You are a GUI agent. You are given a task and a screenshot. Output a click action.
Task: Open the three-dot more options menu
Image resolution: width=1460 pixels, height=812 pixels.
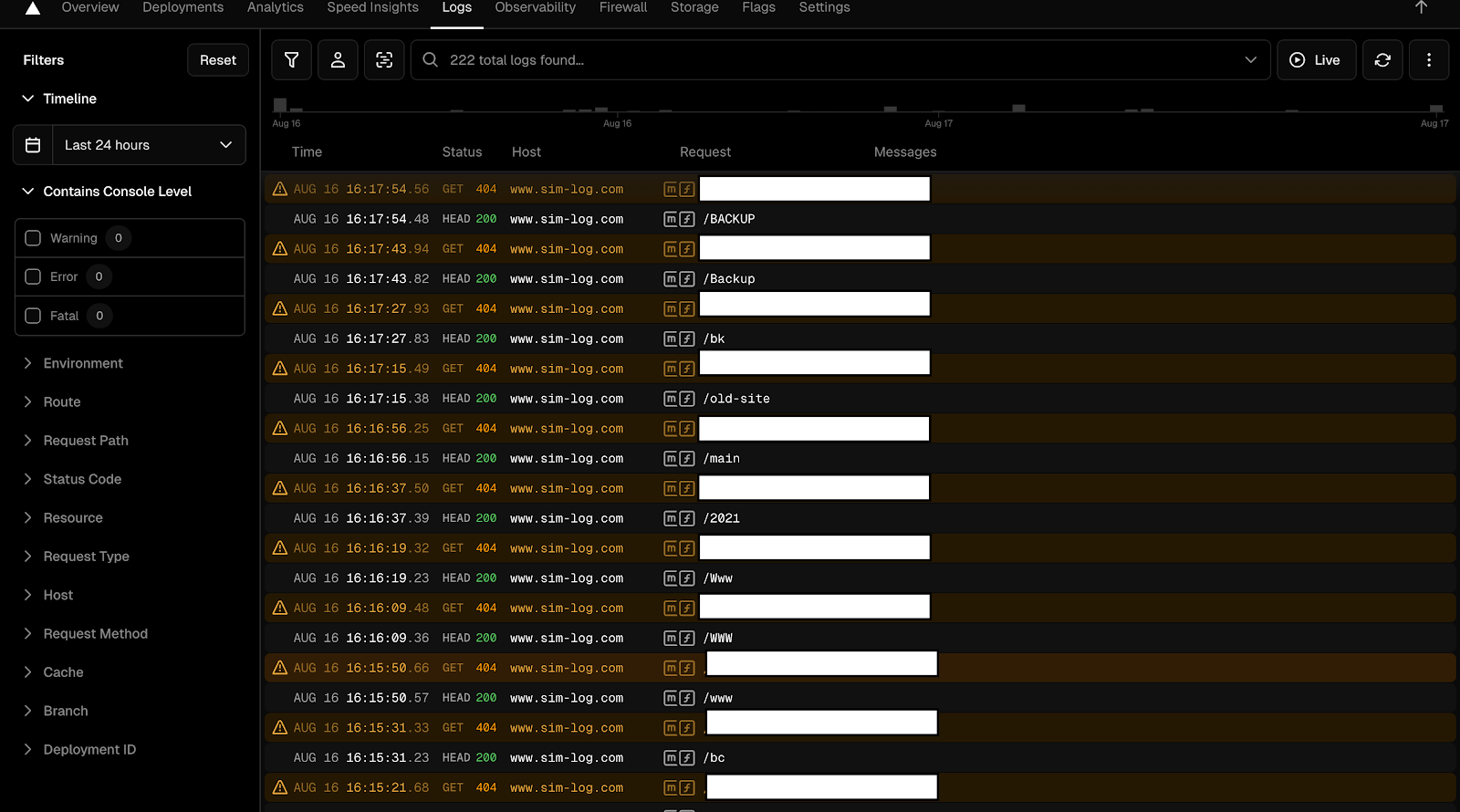point(1429,60)
